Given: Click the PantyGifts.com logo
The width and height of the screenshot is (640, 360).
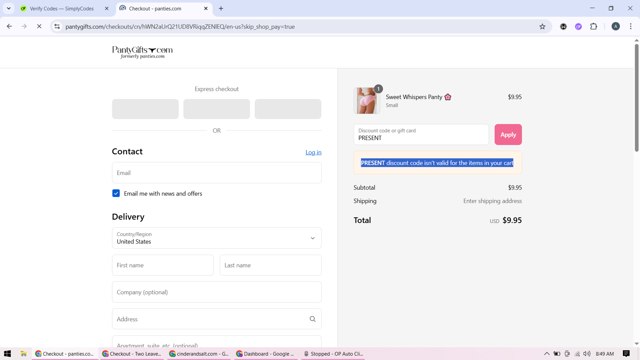Looking at the screenshot, I should 142,52.
